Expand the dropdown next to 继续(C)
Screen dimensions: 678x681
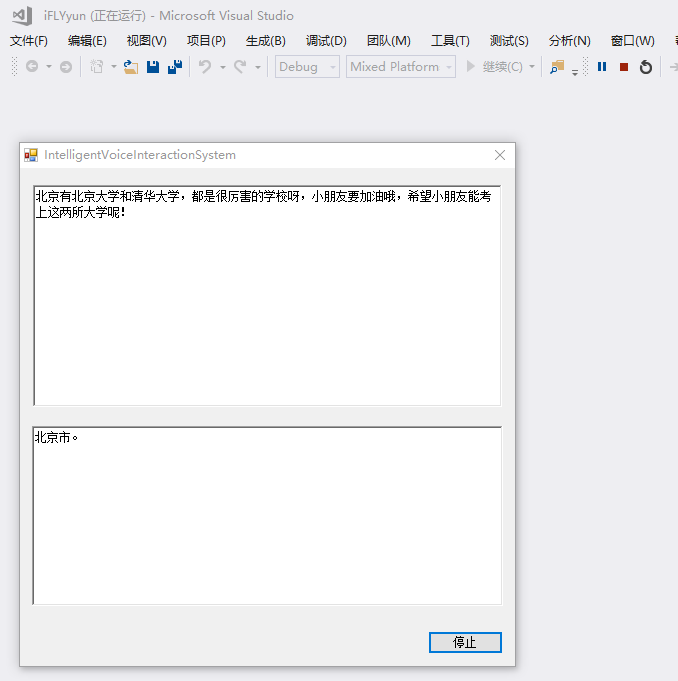click(x=532, y=67)
